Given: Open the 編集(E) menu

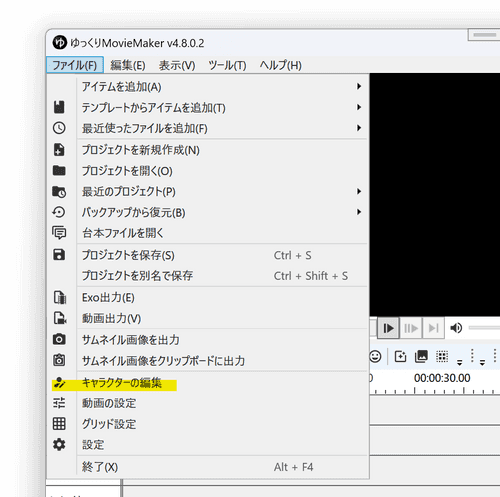Looking at the screenshot, I should [128, 65].
